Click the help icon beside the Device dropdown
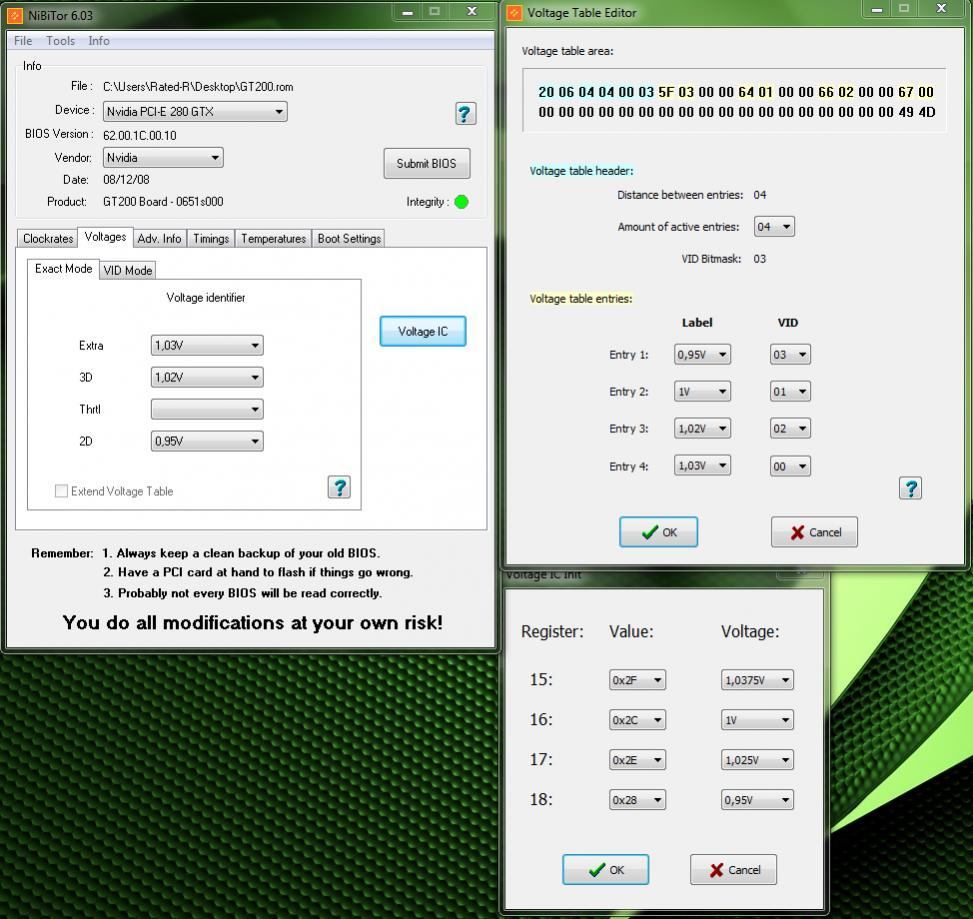 465,114
